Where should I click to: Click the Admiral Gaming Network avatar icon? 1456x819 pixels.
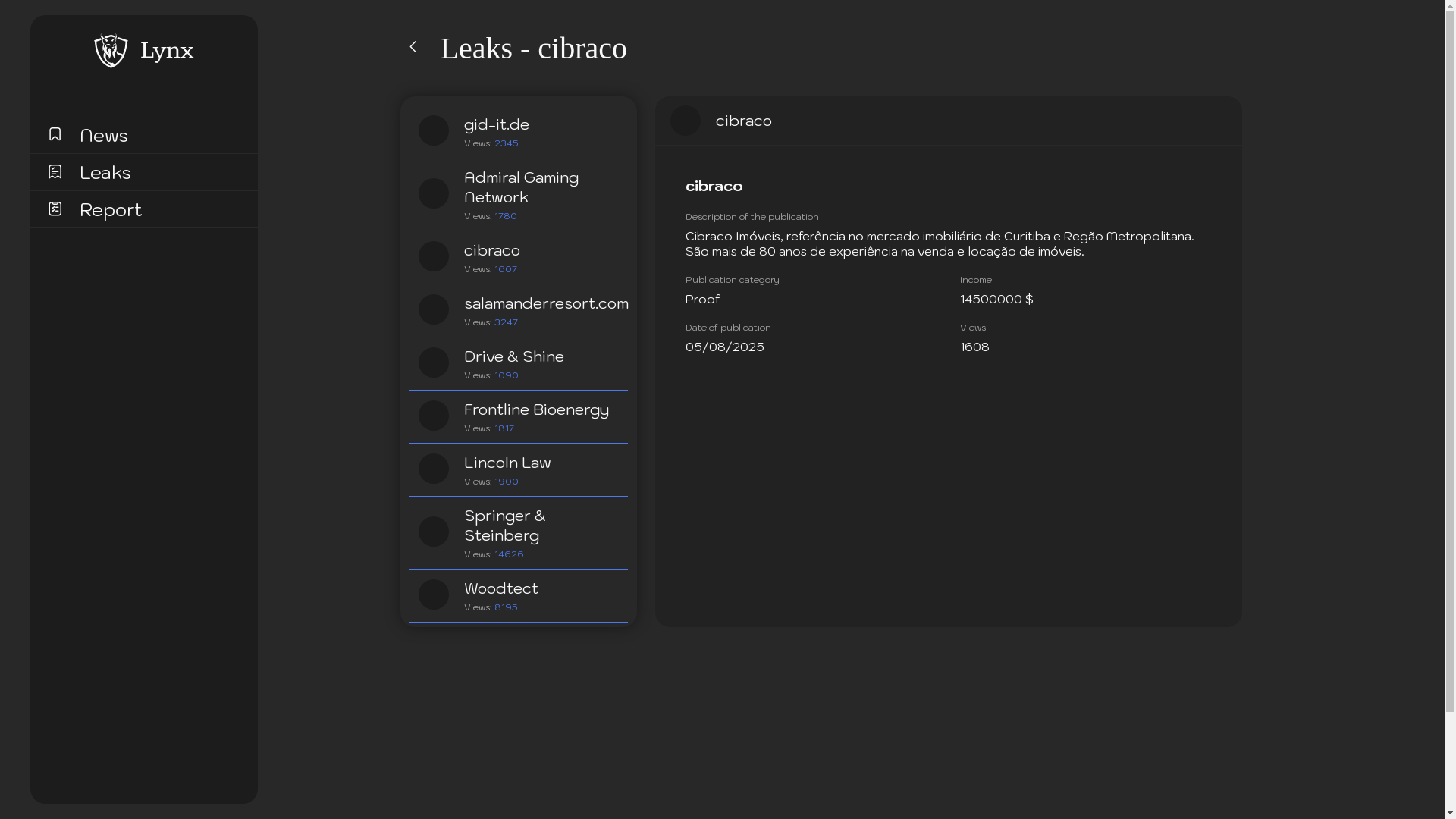coord(434,193)
